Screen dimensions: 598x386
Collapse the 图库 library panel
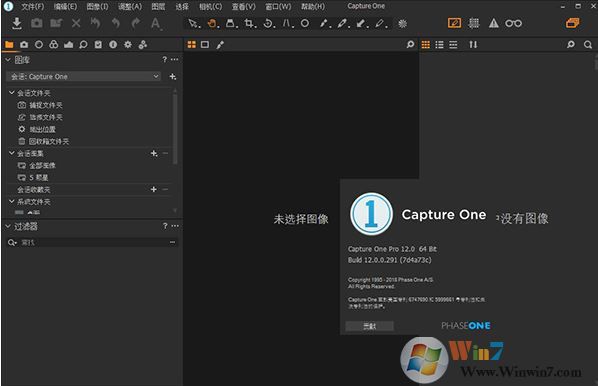click(x=8, y=60)
